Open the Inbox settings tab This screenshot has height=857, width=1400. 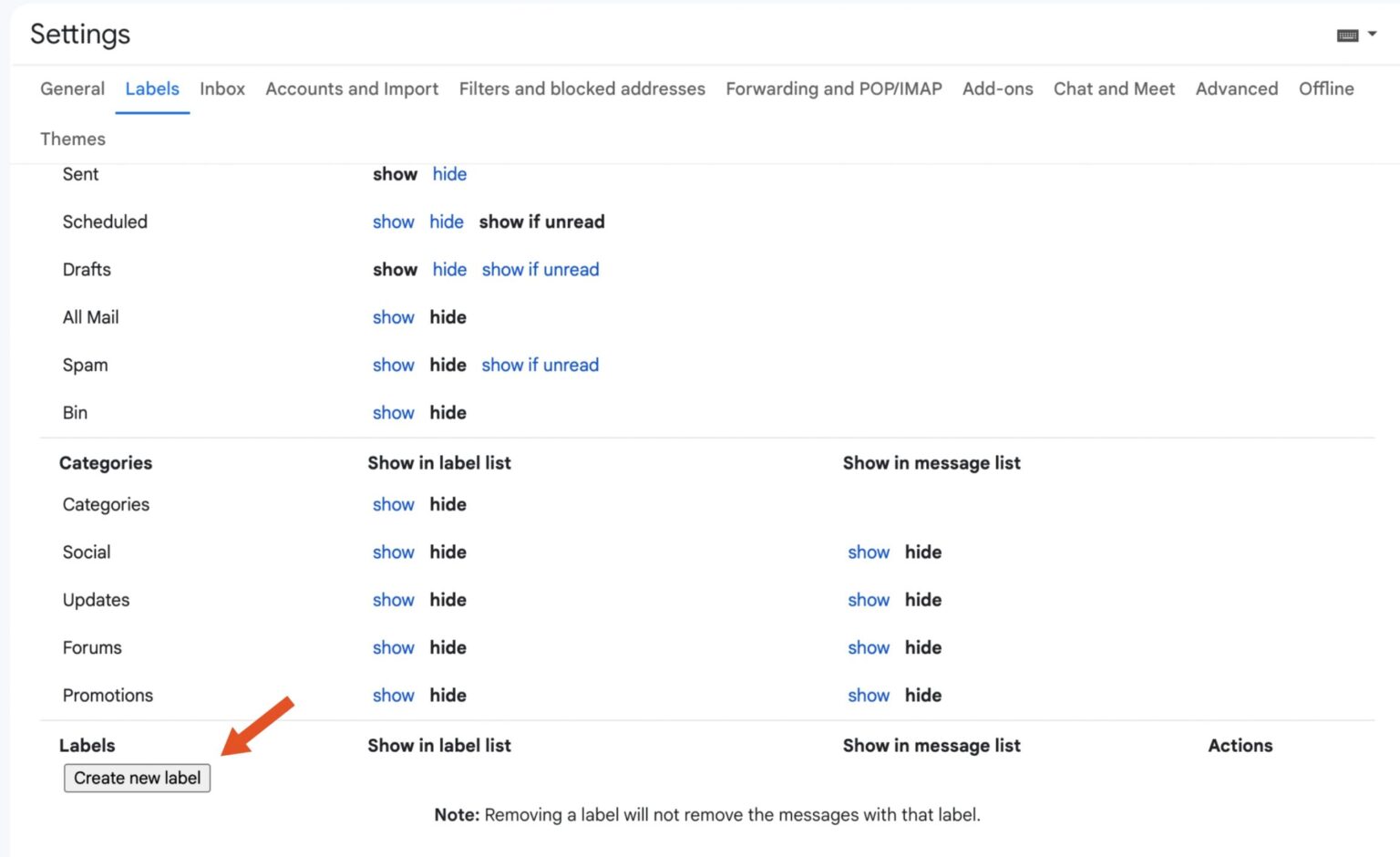pyautogui.click(x=221, y=88)
